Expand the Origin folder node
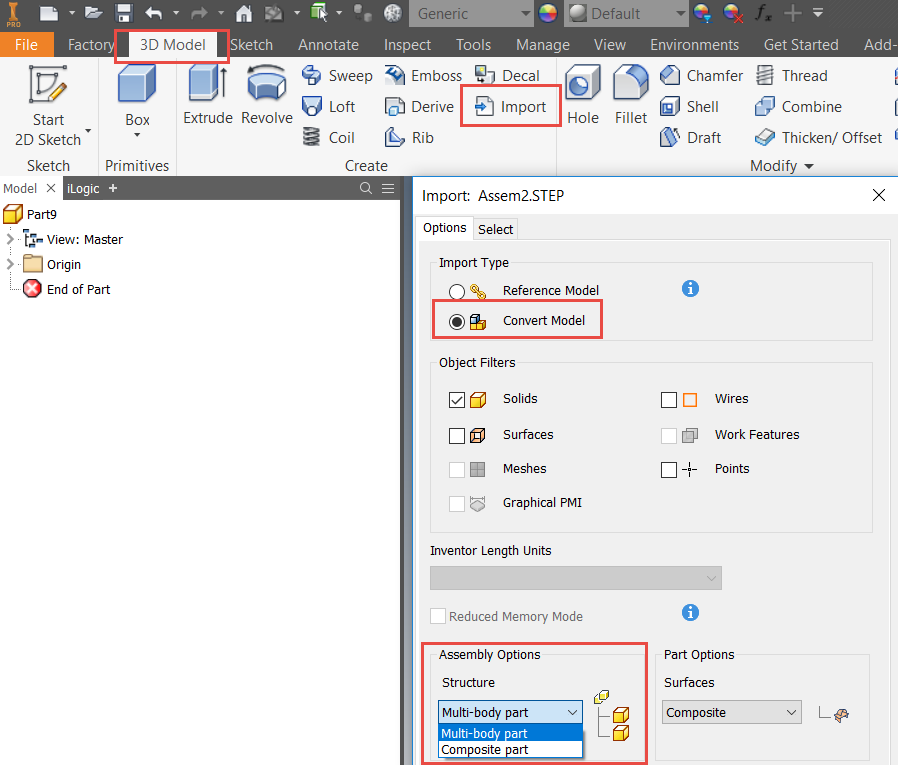 [x=10, y=264]
